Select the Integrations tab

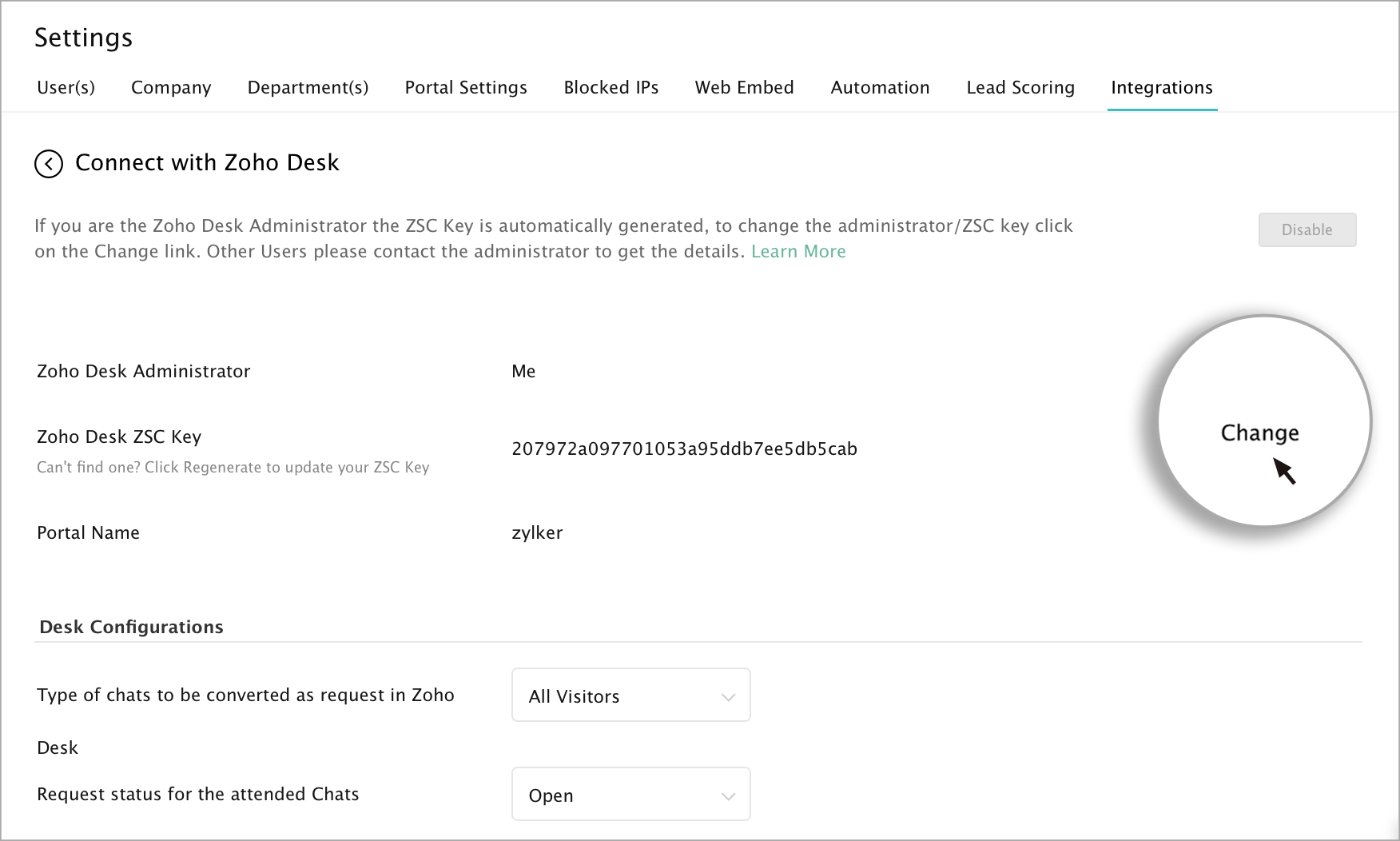click(x=1161, y=87)
